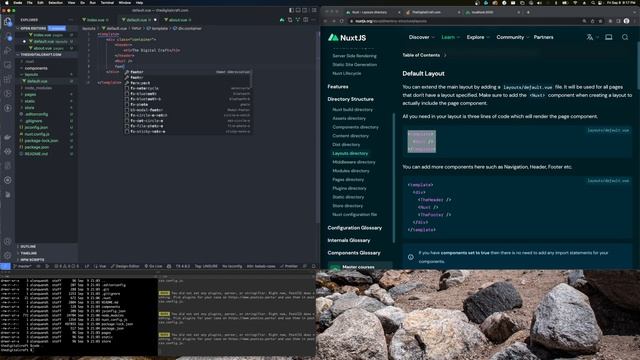Toggle VS Code primary sidebar layout icon
The height and width of the screenshot is (360, 640).
[291, 10]
